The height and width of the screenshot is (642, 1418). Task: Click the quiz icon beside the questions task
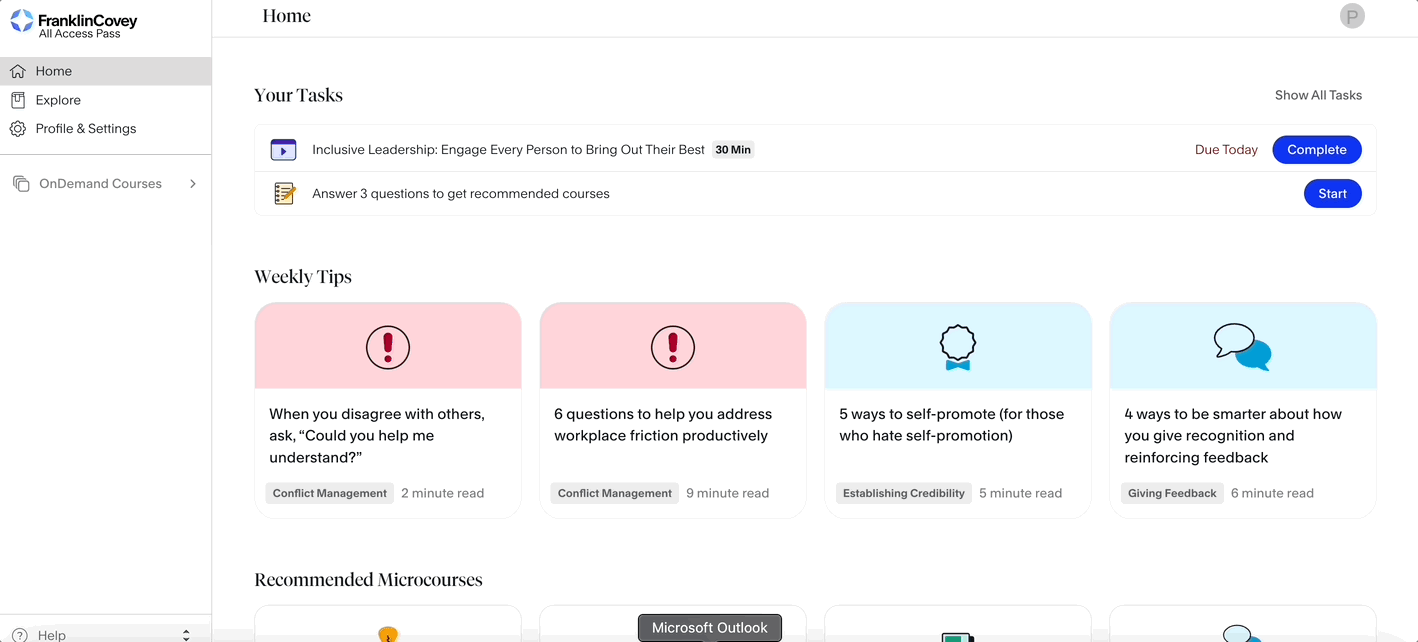click(284, 193)
